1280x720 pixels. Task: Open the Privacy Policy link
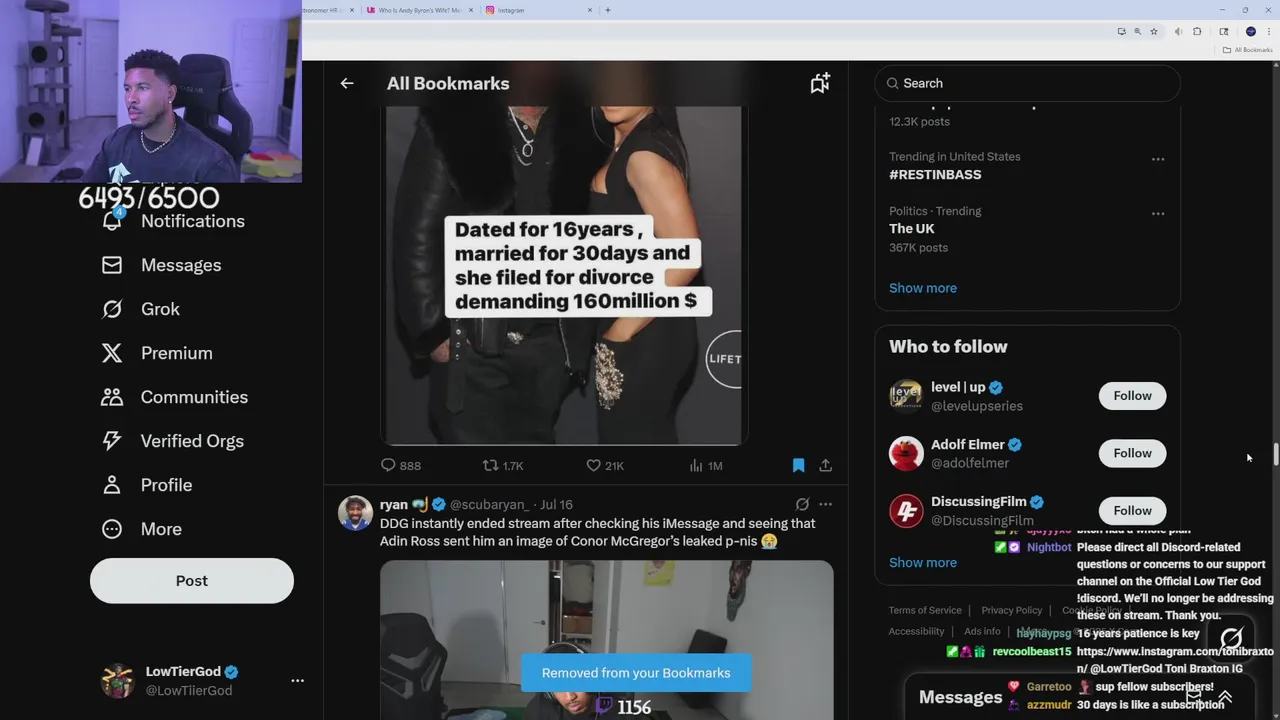click(x=1011, y=610)
